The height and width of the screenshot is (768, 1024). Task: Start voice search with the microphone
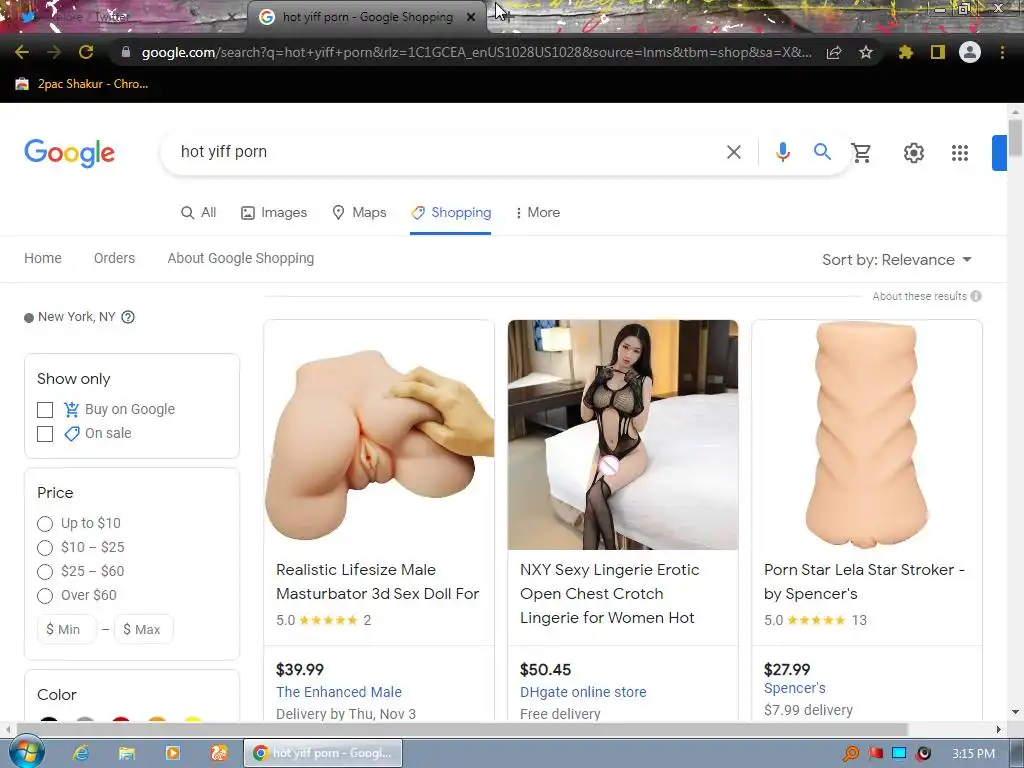point(782,152)
